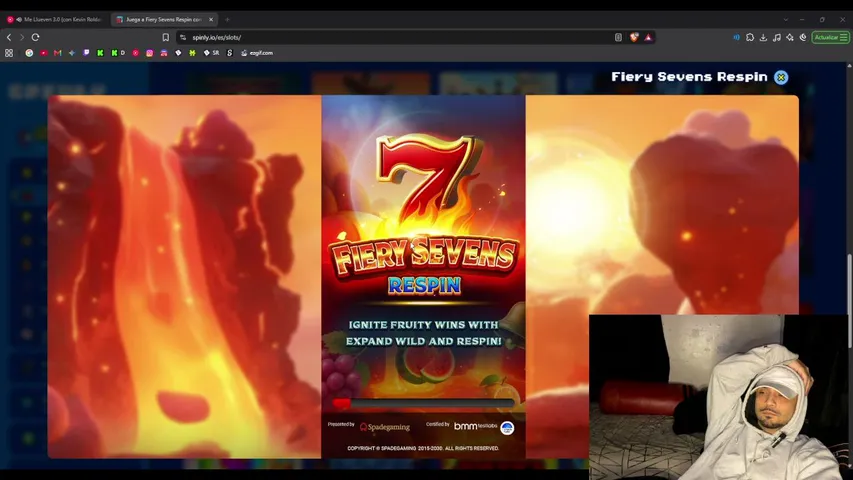Open the red circular bookmark icon
Viewport: 853px width, 480px height.
tap(135, 53)
